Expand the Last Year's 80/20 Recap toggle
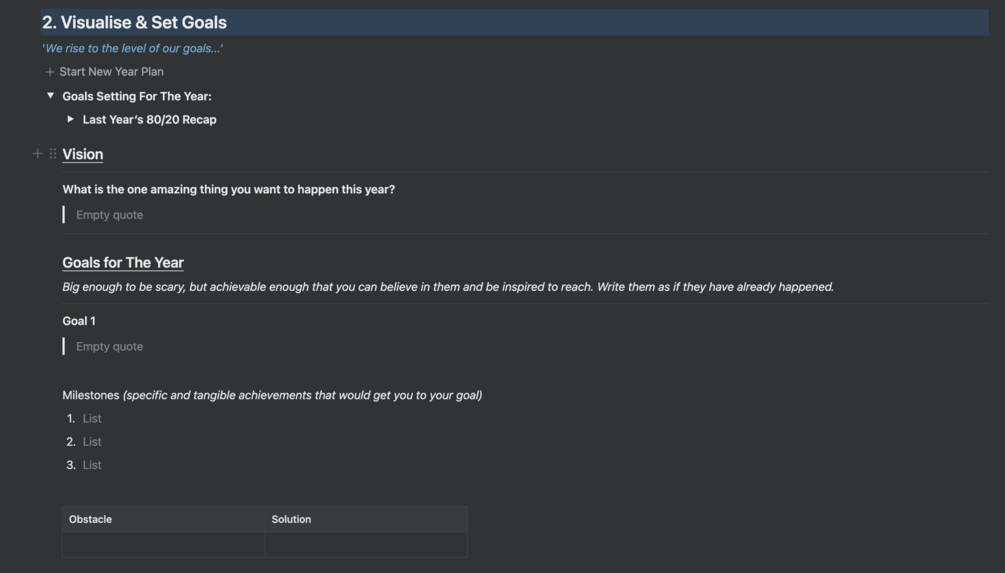The height and width of the screenshot is (573, 1005). 71,119
